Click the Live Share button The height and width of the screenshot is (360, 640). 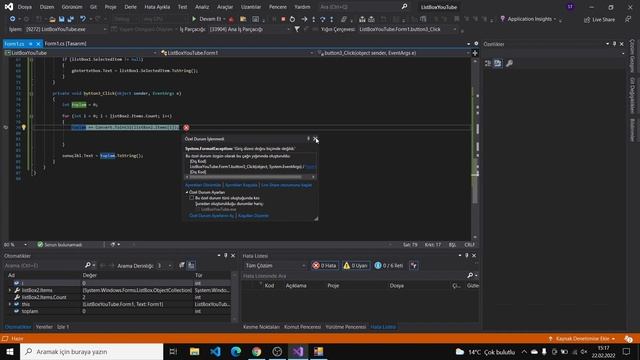coord(599,20)
